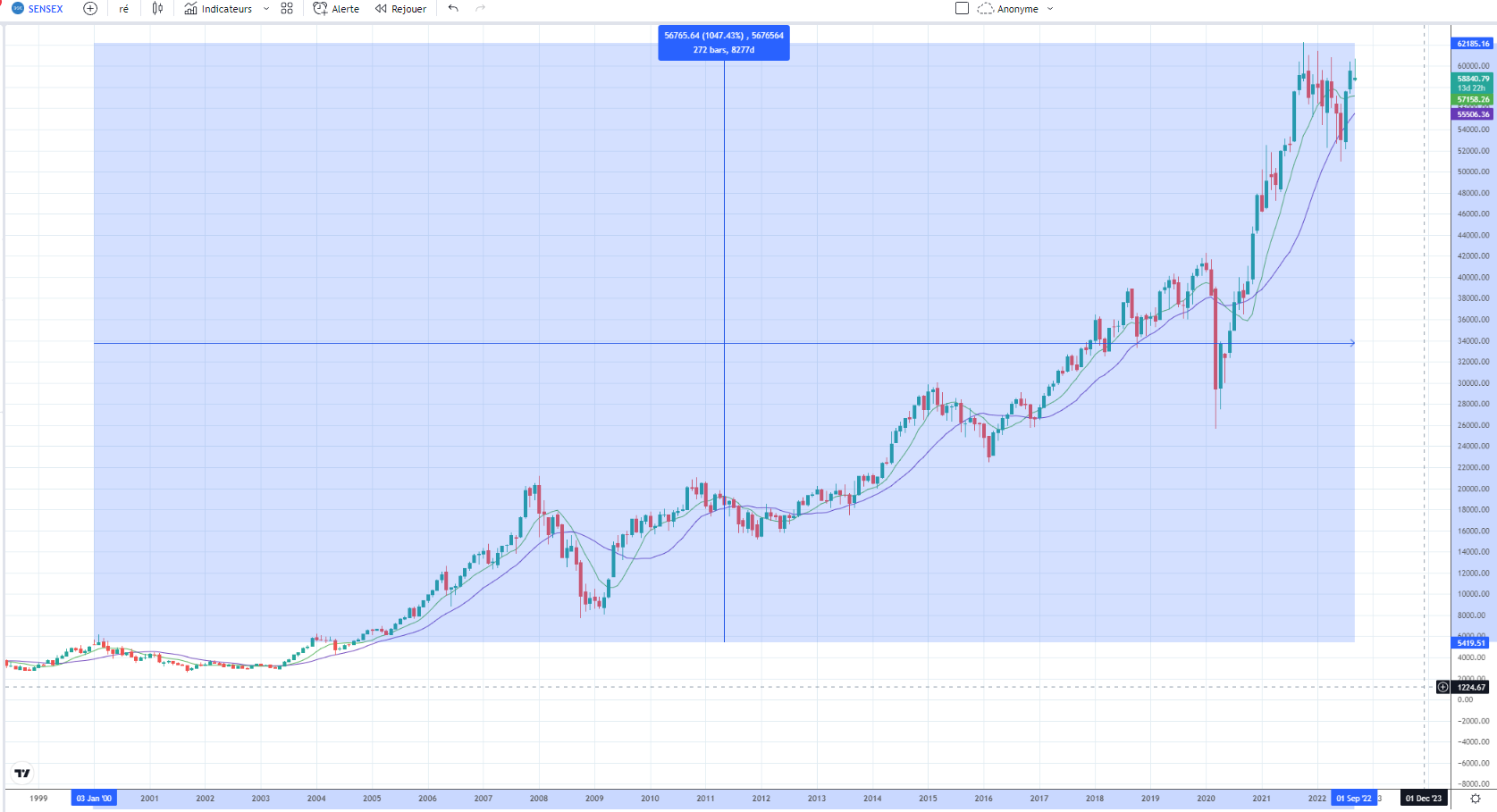Click the chart settings gear icon
This screenshot has height=812, width=1497.
(x=1476, y=799)
